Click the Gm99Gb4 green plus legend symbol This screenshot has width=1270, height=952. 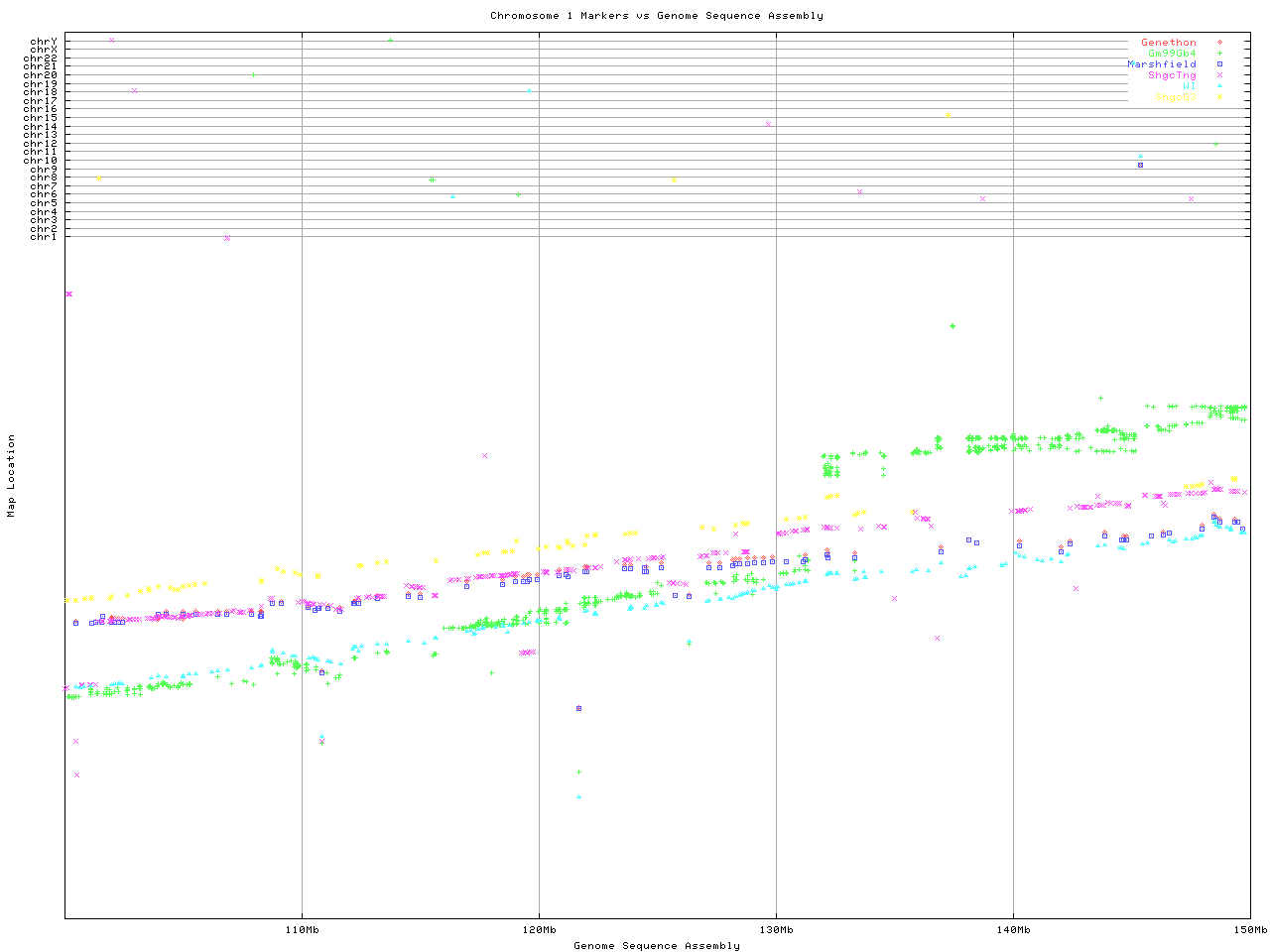click(1219, 54)
